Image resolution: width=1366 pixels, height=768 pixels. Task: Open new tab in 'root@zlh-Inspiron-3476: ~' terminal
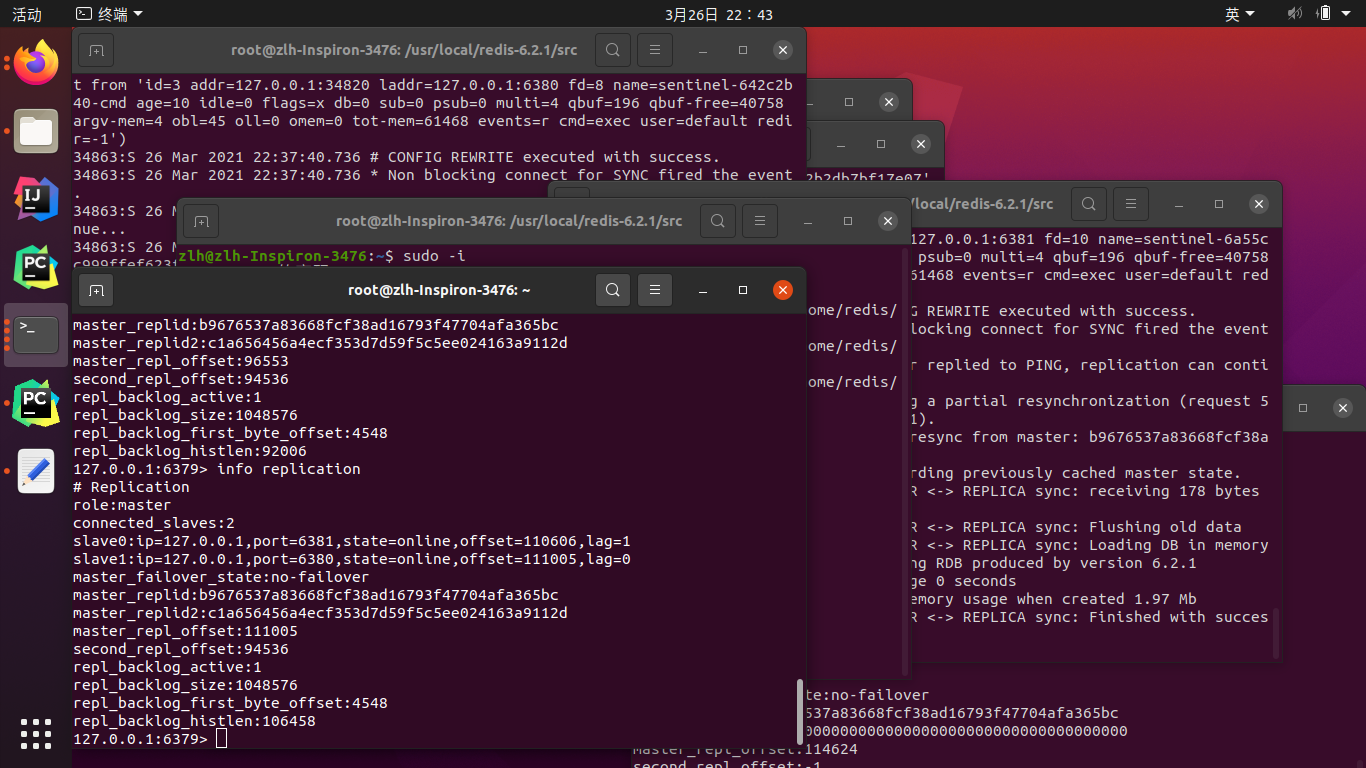click(96, 290)
